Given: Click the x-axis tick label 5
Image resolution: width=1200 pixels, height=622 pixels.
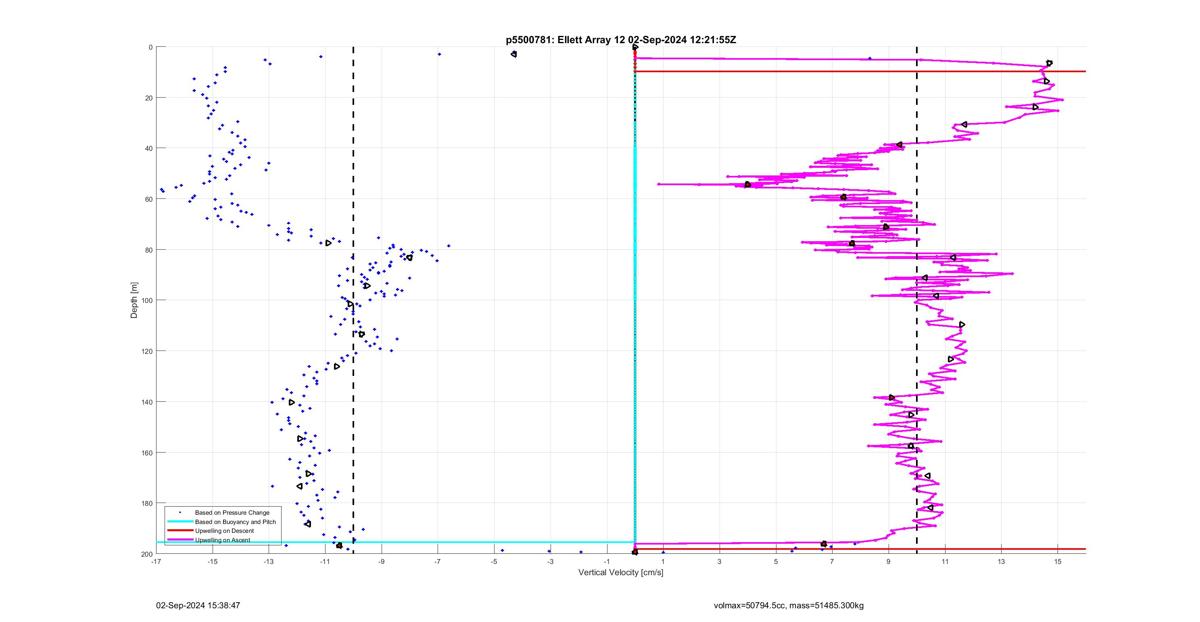Looking at the screenshot, I should (776, 561).
